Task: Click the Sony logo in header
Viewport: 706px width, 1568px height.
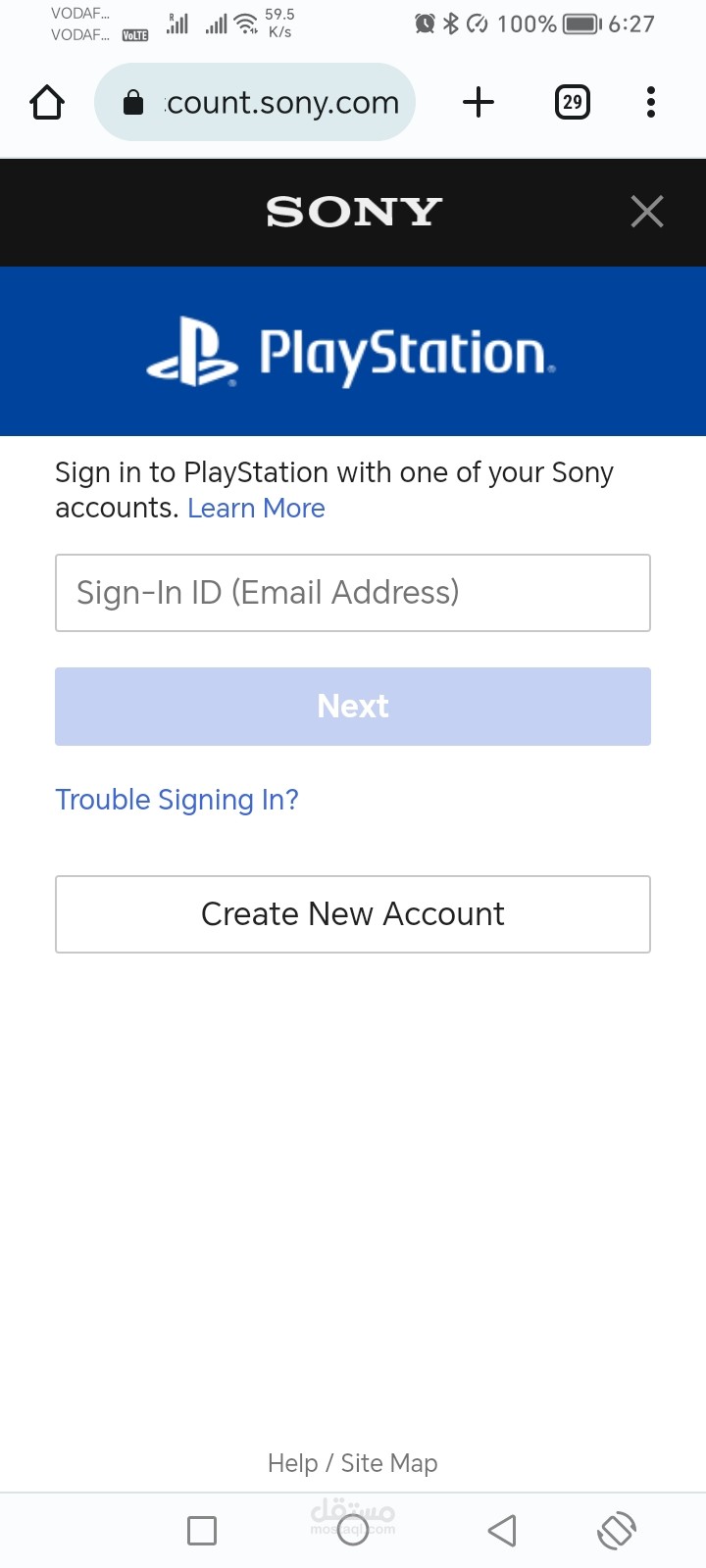Action: [354, 212]
